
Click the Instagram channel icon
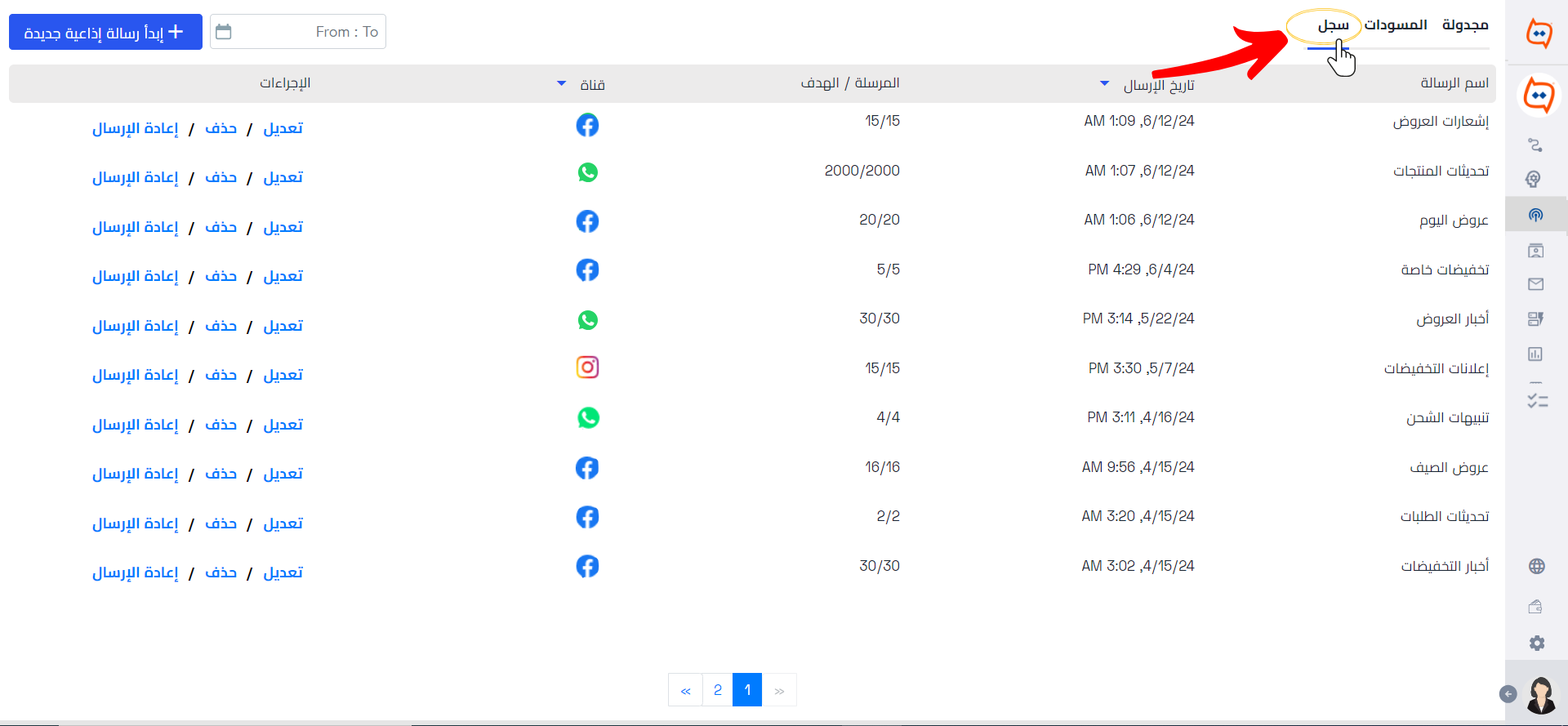[587, 367]
